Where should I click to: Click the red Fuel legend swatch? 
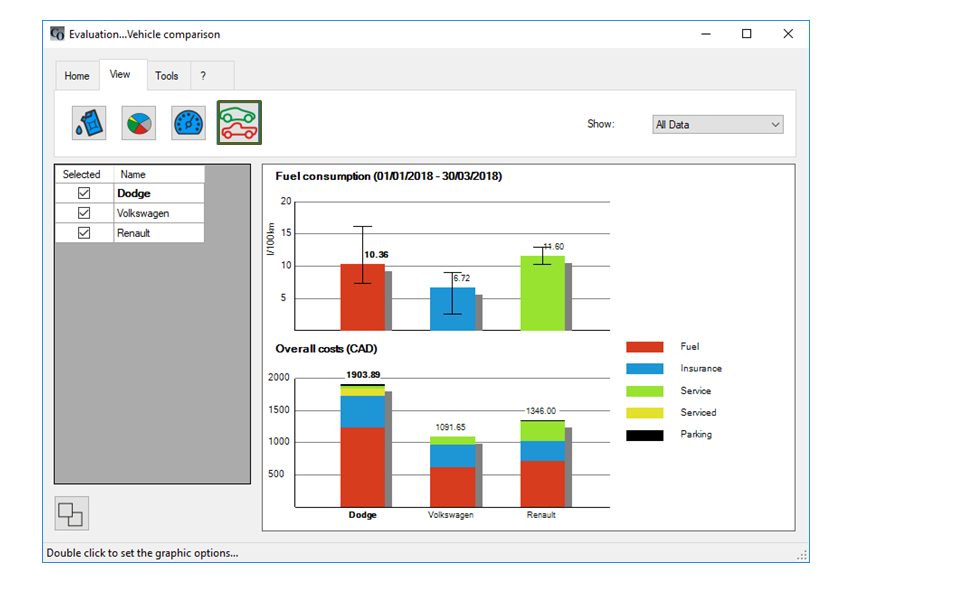(644, 347)
